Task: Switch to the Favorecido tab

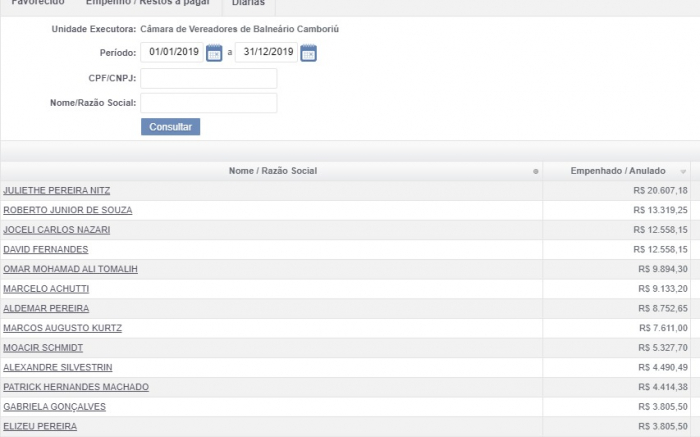Action: pos(38,4)
